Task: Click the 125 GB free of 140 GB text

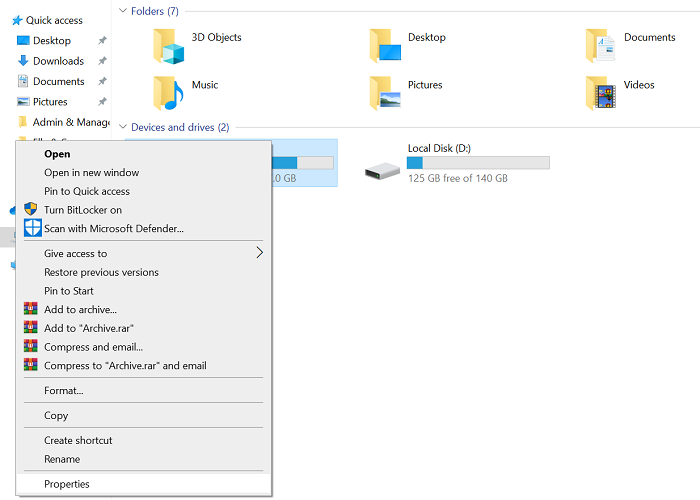Action: tap(458, 179)
